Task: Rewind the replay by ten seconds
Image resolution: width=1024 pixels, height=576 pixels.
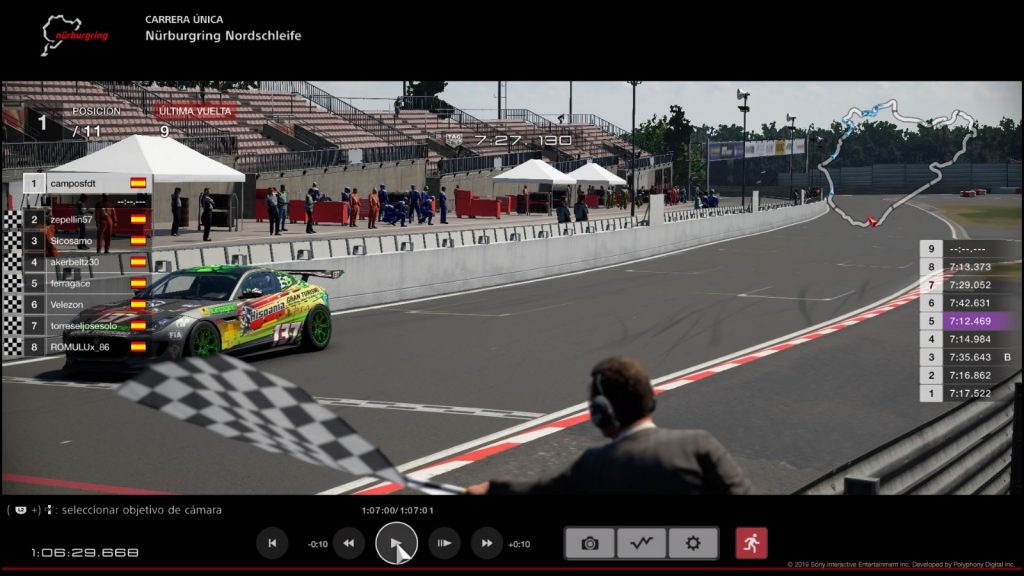Action: pos(349,543)
